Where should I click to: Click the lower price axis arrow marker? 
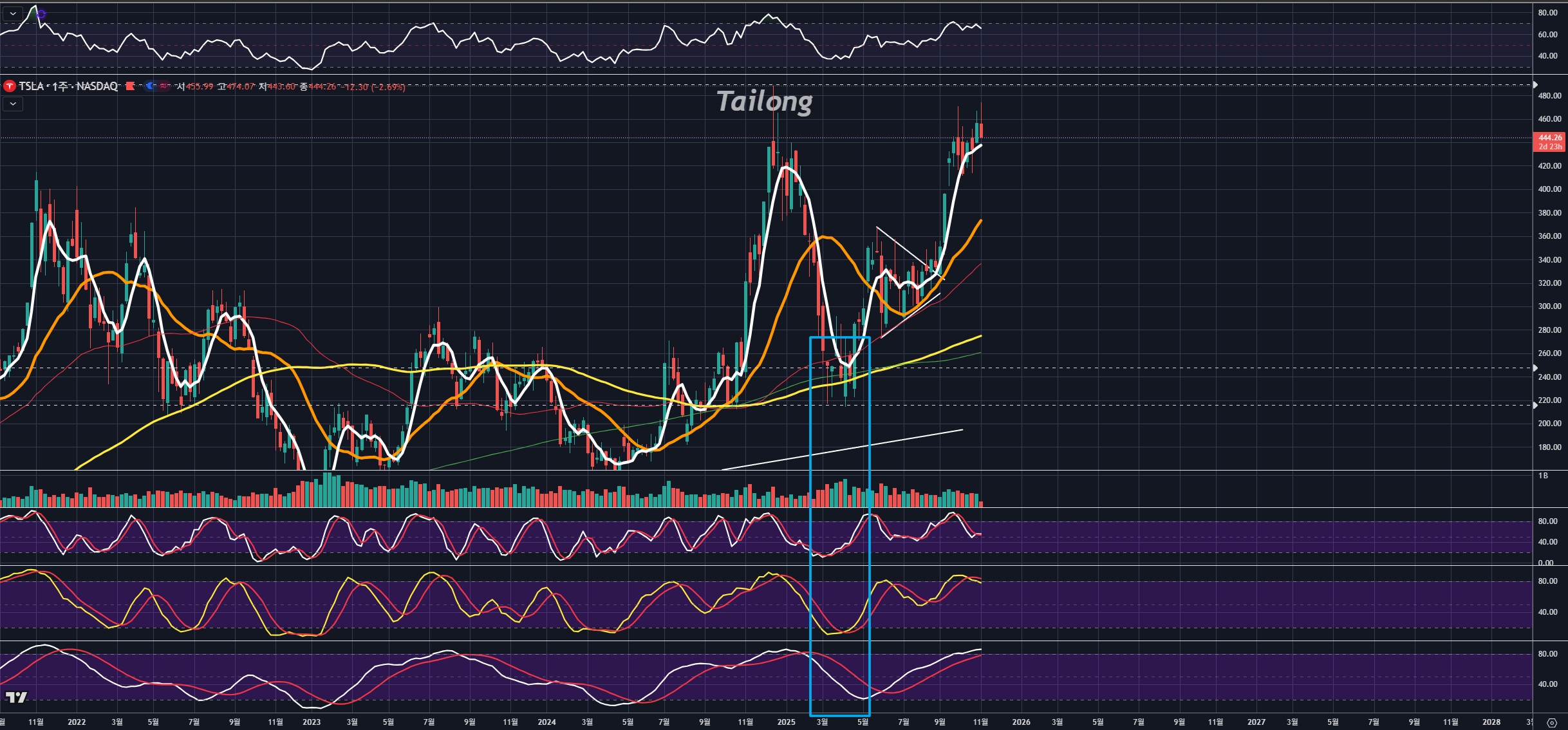tap(1535, 405)
